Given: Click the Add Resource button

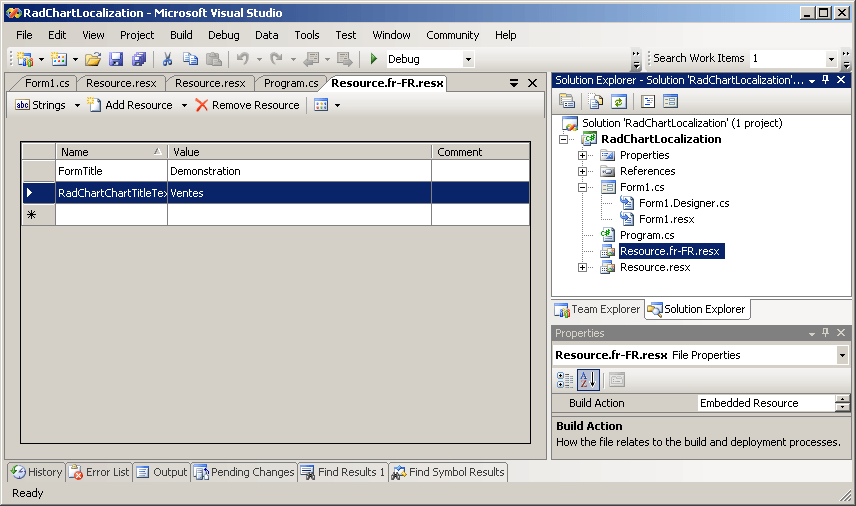Looking at the screenshot, I should pos(131,105).
